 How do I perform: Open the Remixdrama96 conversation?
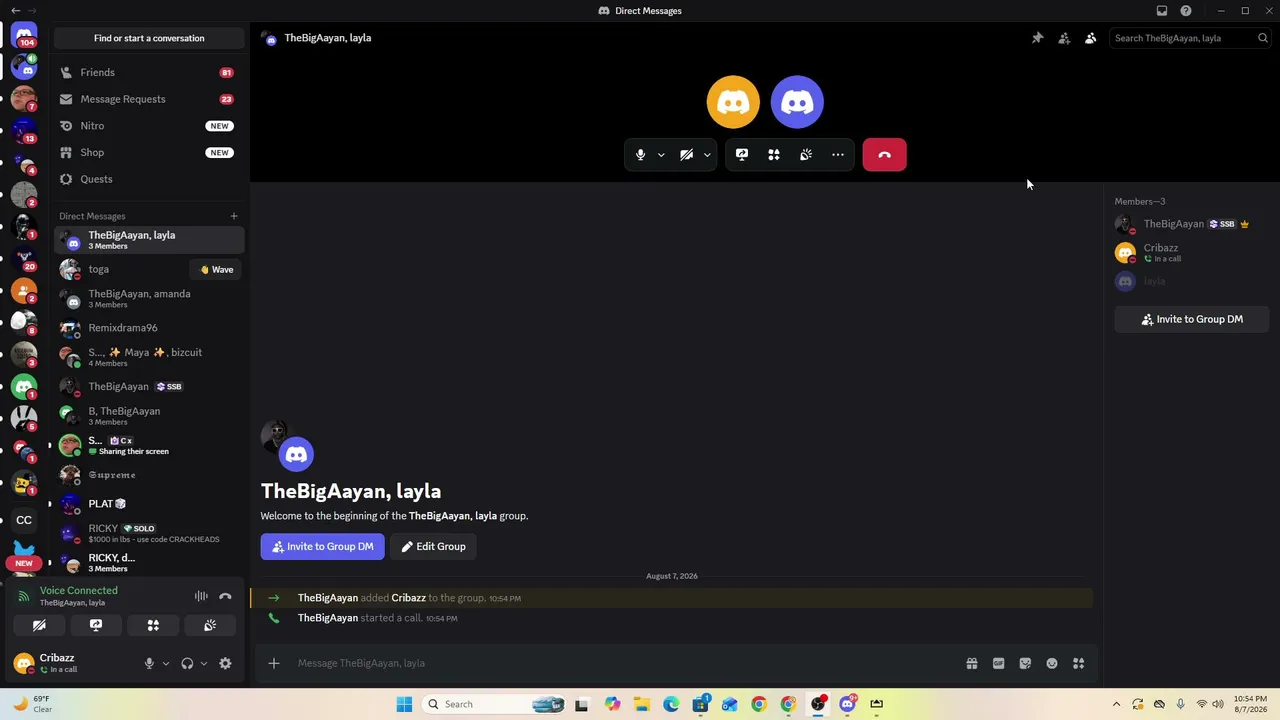coord(149,328)
